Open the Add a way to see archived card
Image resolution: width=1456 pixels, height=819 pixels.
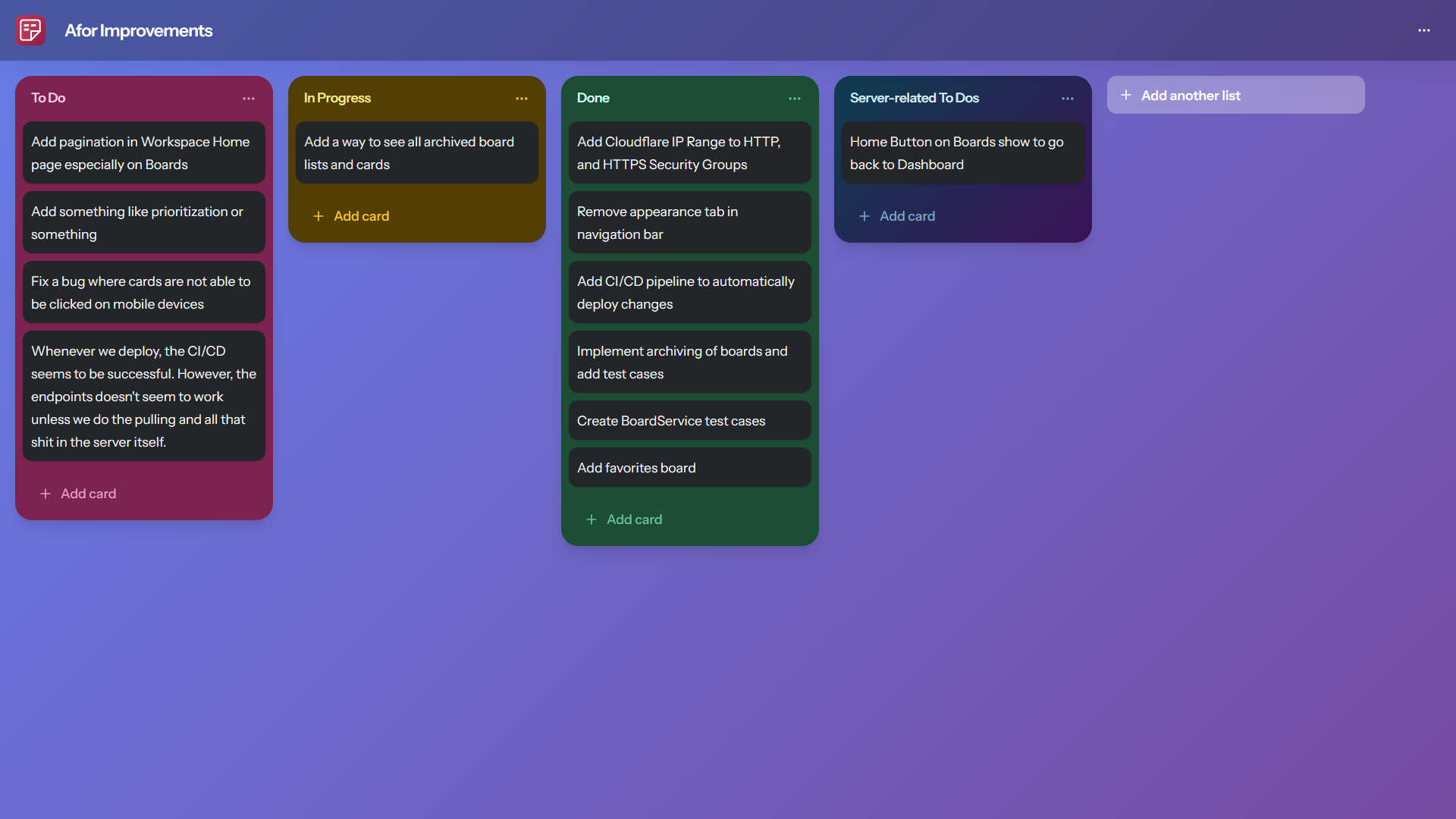(417, 152)
